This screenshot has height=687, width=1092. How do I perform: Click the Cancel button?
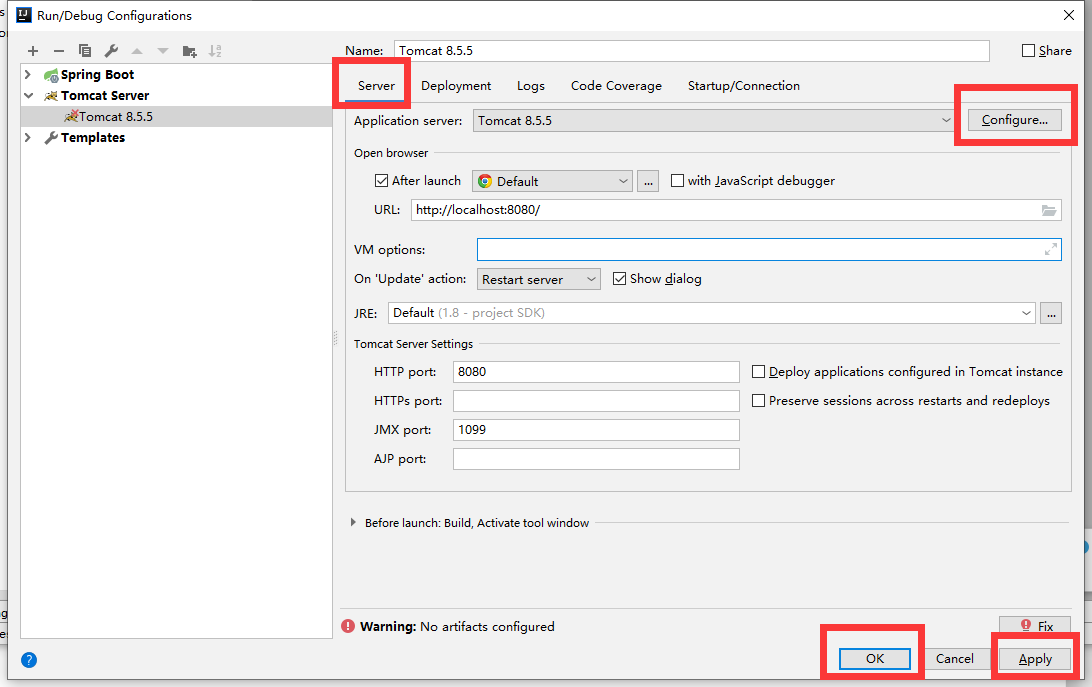954,658
